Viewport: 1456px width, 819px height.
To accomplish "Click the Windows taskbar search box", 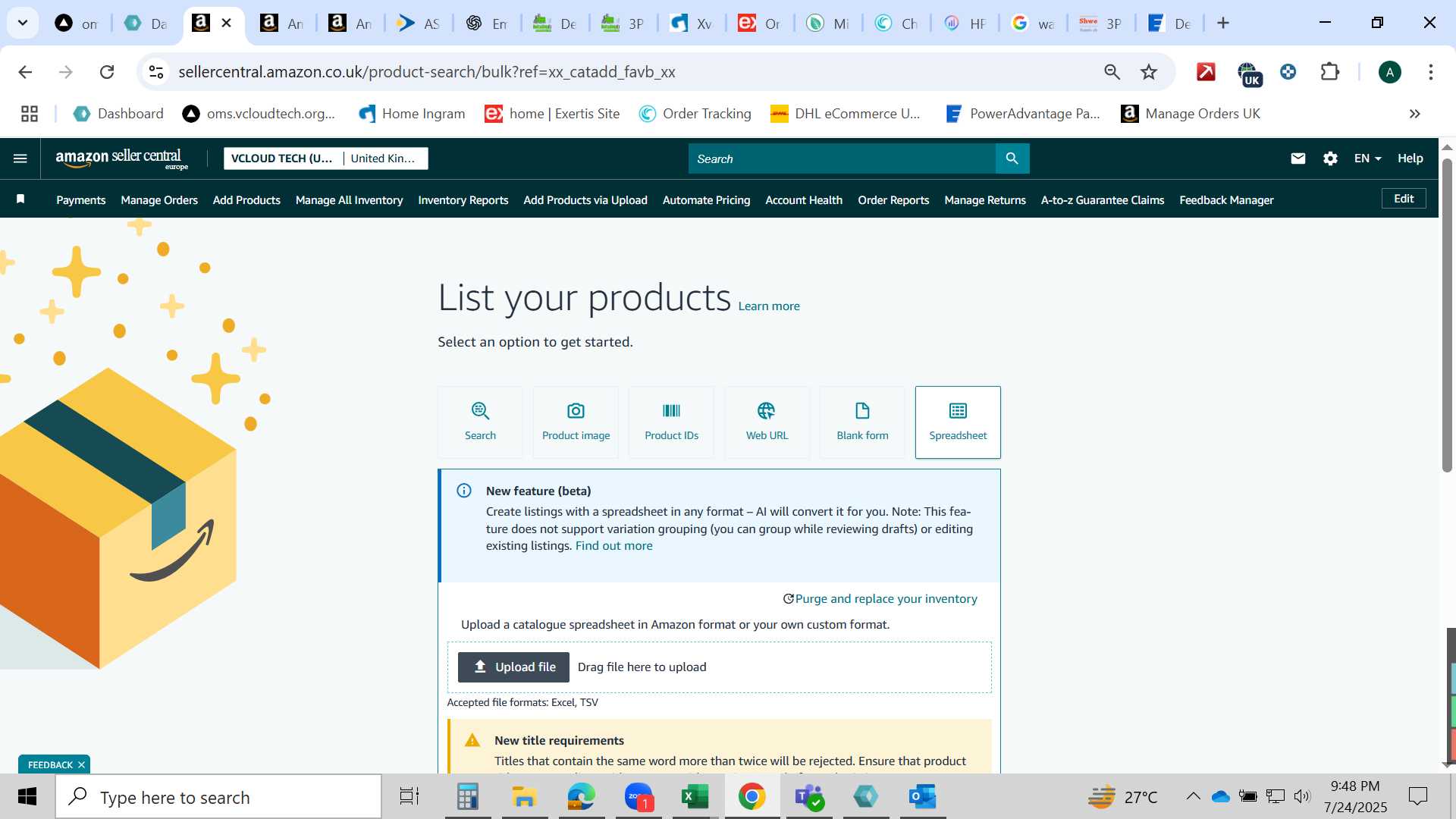I will [218, 796].
